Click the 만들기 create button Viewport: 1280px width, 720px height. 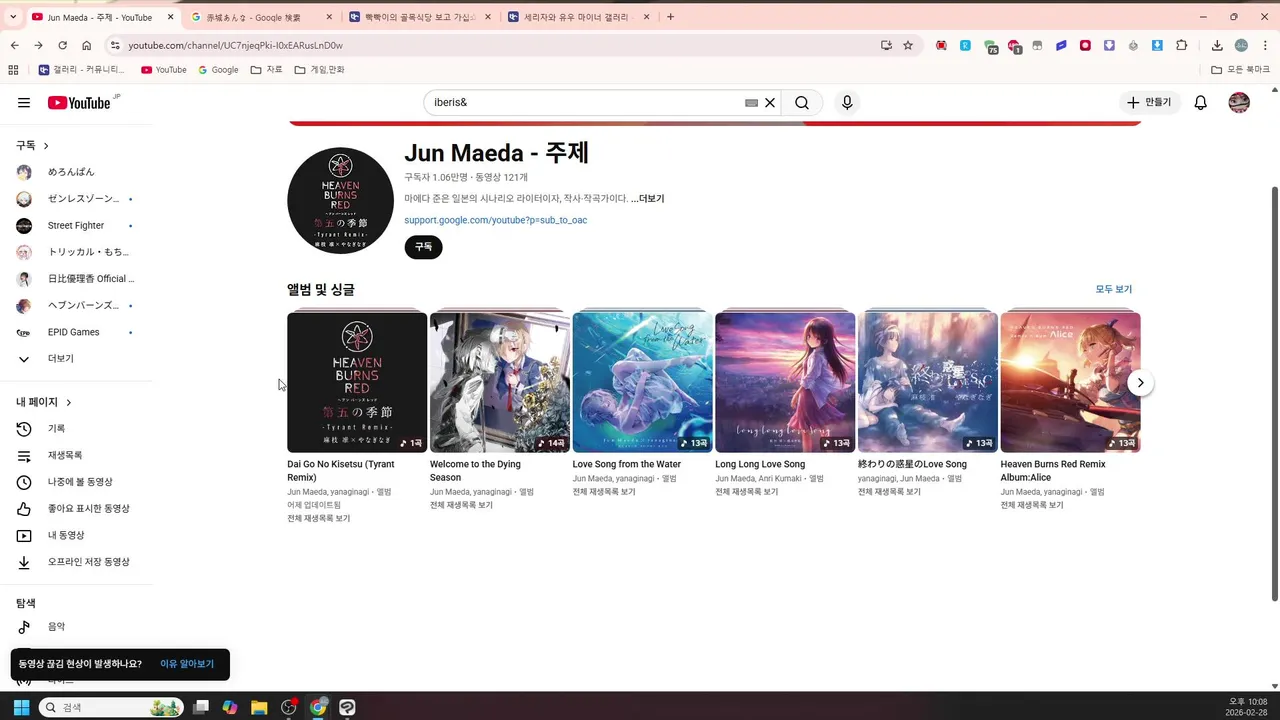(1149, 103)
